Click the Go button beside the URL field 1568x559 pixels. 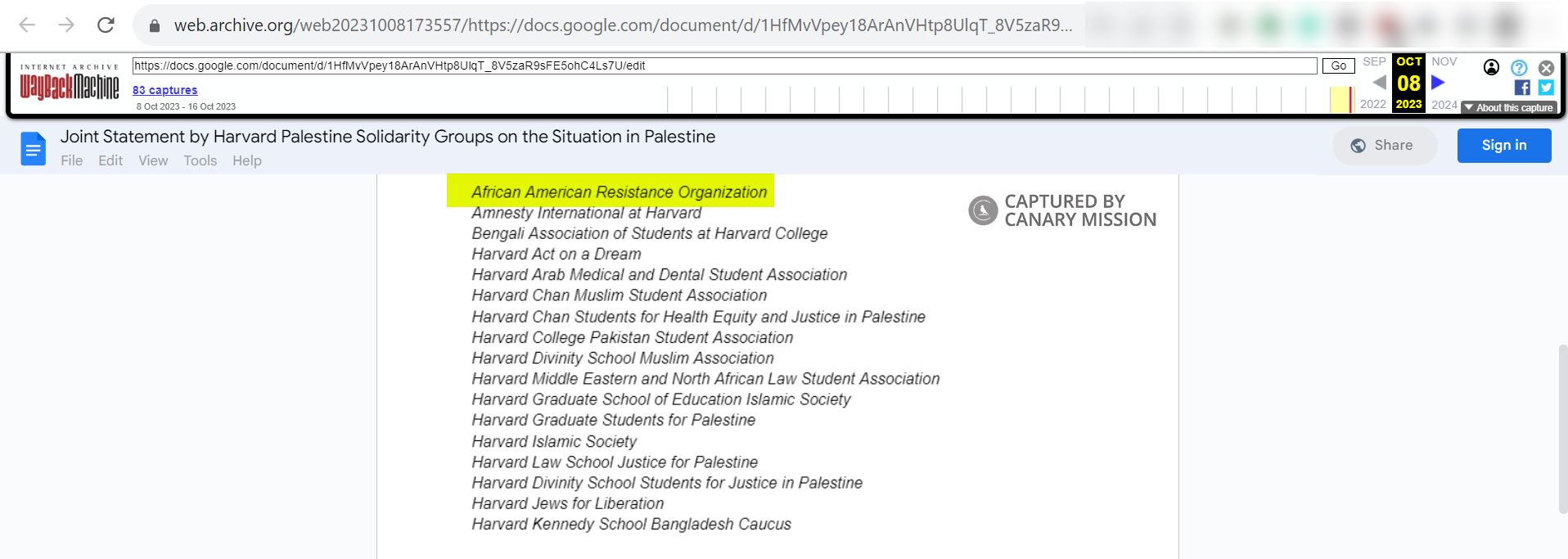pos(1338,65)
